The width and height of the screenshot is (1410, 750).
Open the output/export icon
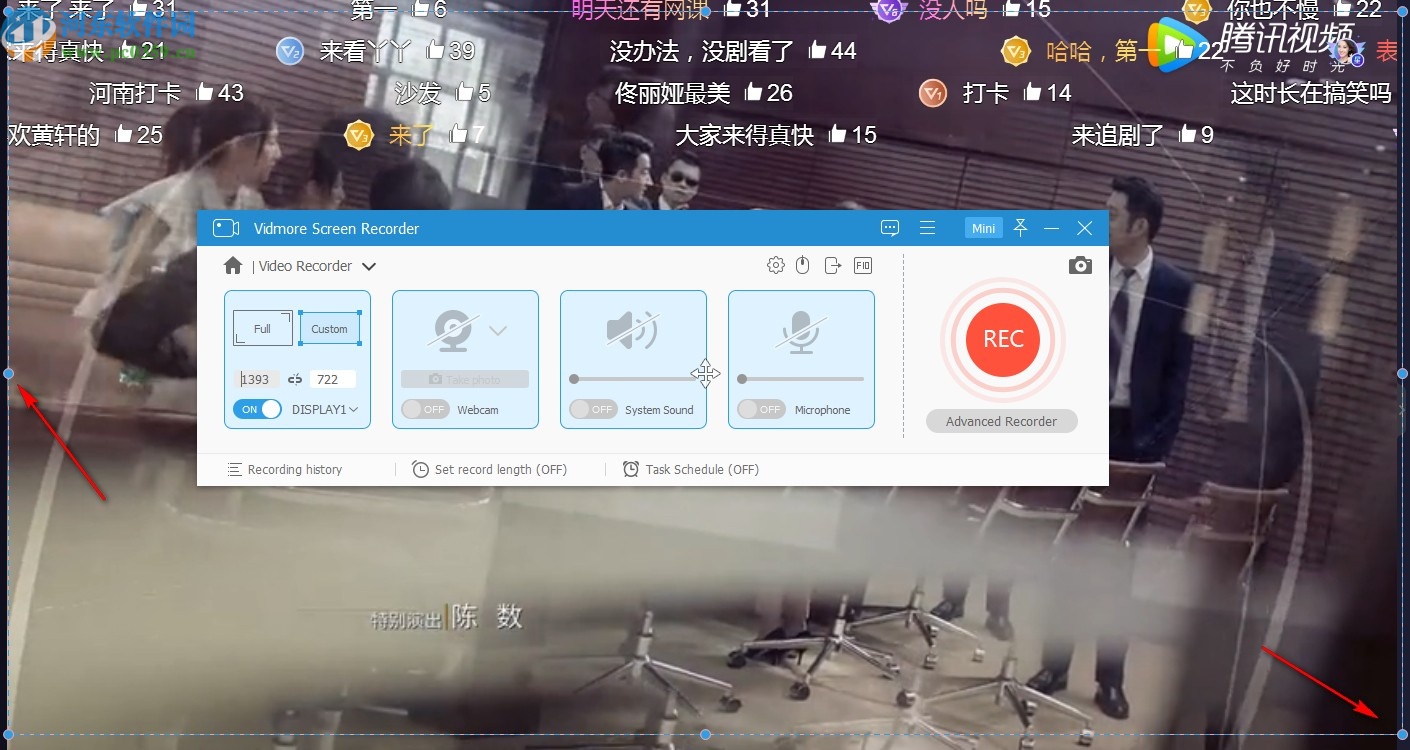click(x=832, y=265)
